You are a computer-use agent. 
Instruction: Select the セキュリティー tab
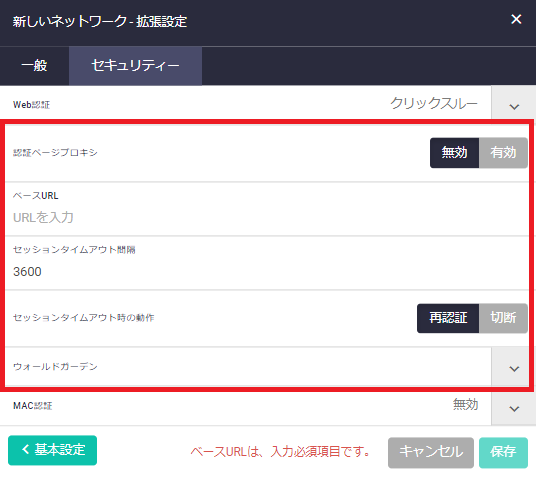(135, 66)
